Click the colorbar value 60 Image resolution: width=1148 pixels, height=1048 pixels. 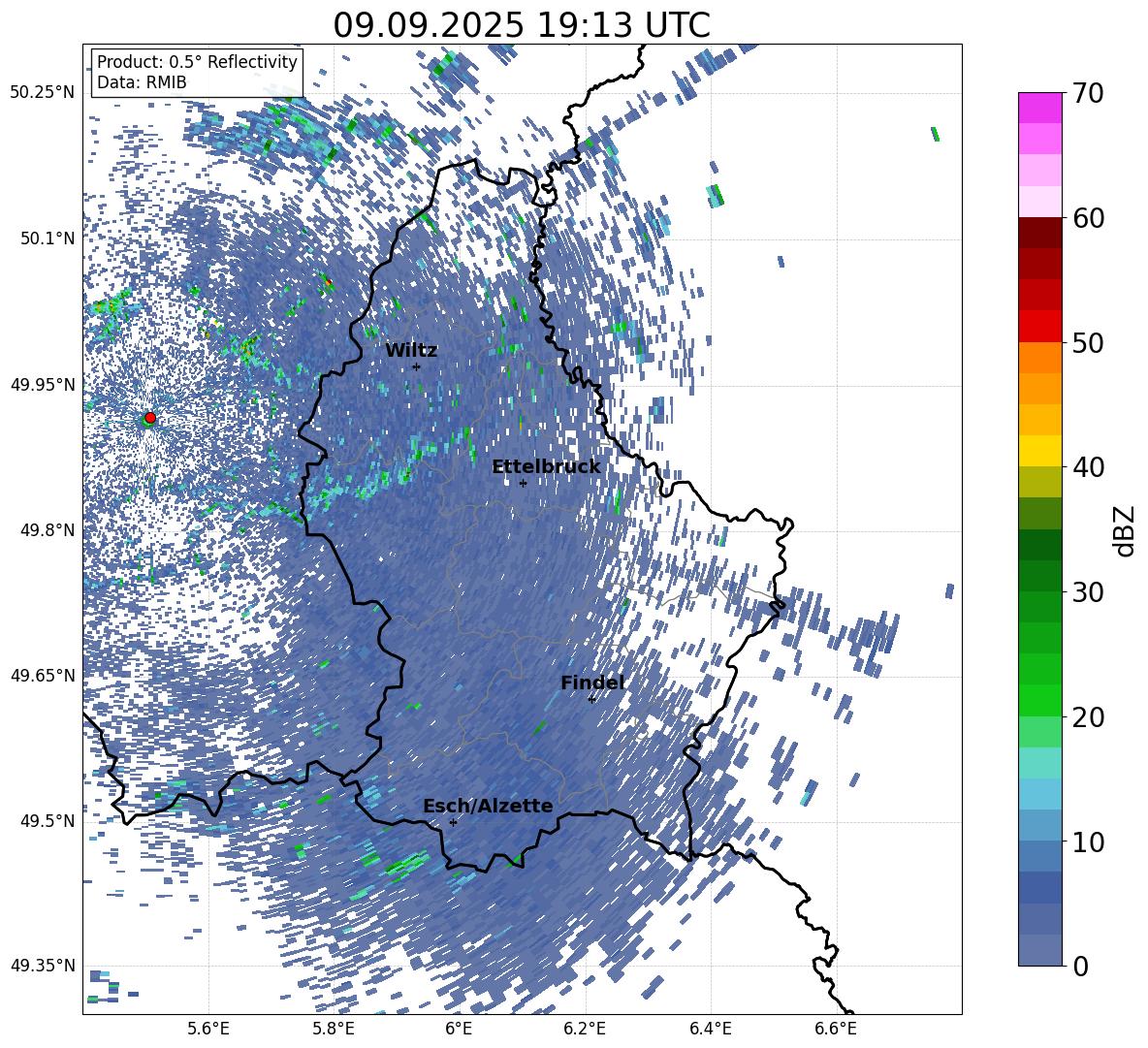[1088, 218]
